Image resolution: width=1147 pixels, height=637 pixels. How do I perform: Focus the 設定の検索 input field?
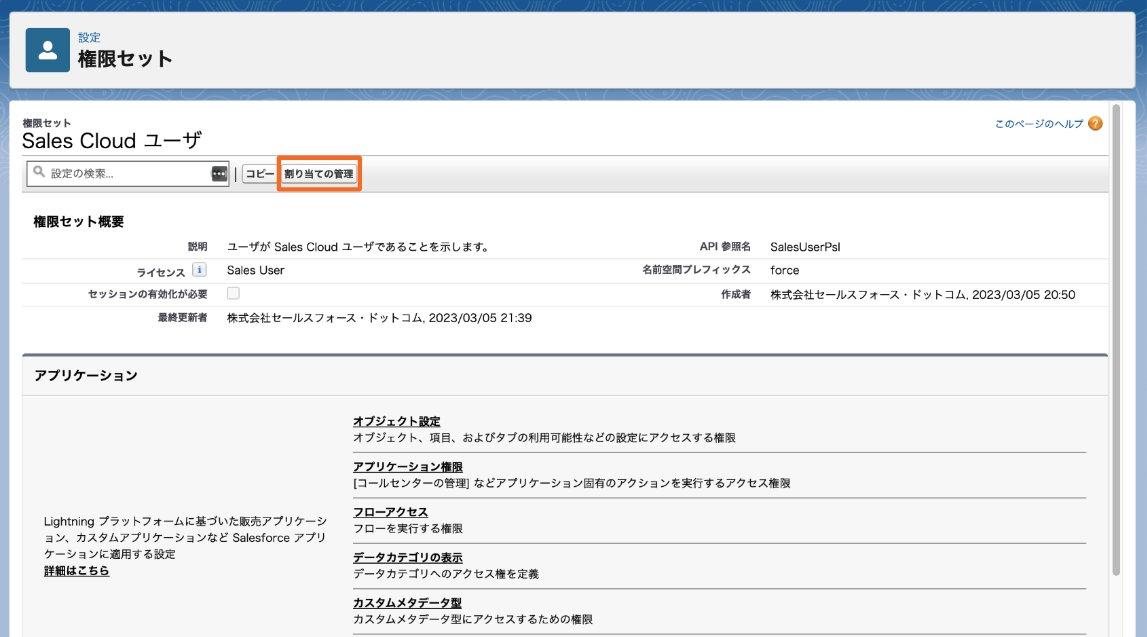point(128,173)
